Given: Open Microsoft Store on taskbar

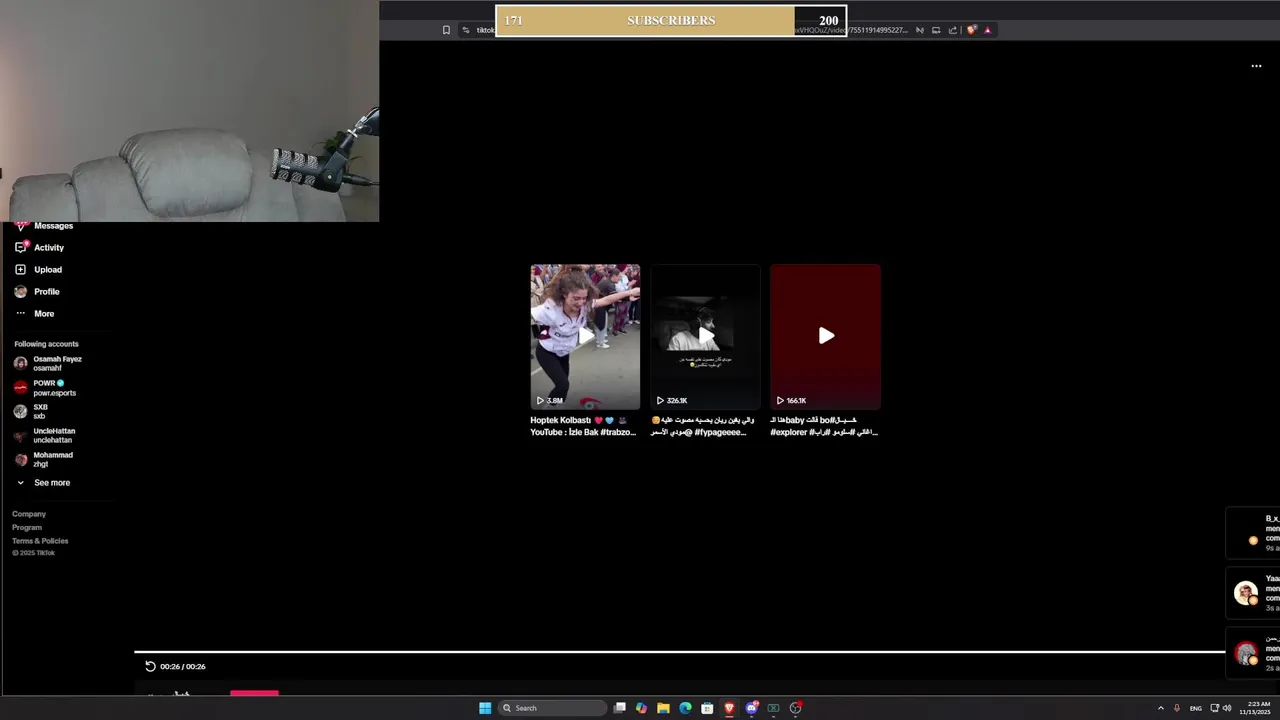Looking at the screenshot, I should (x=707, y=708).
